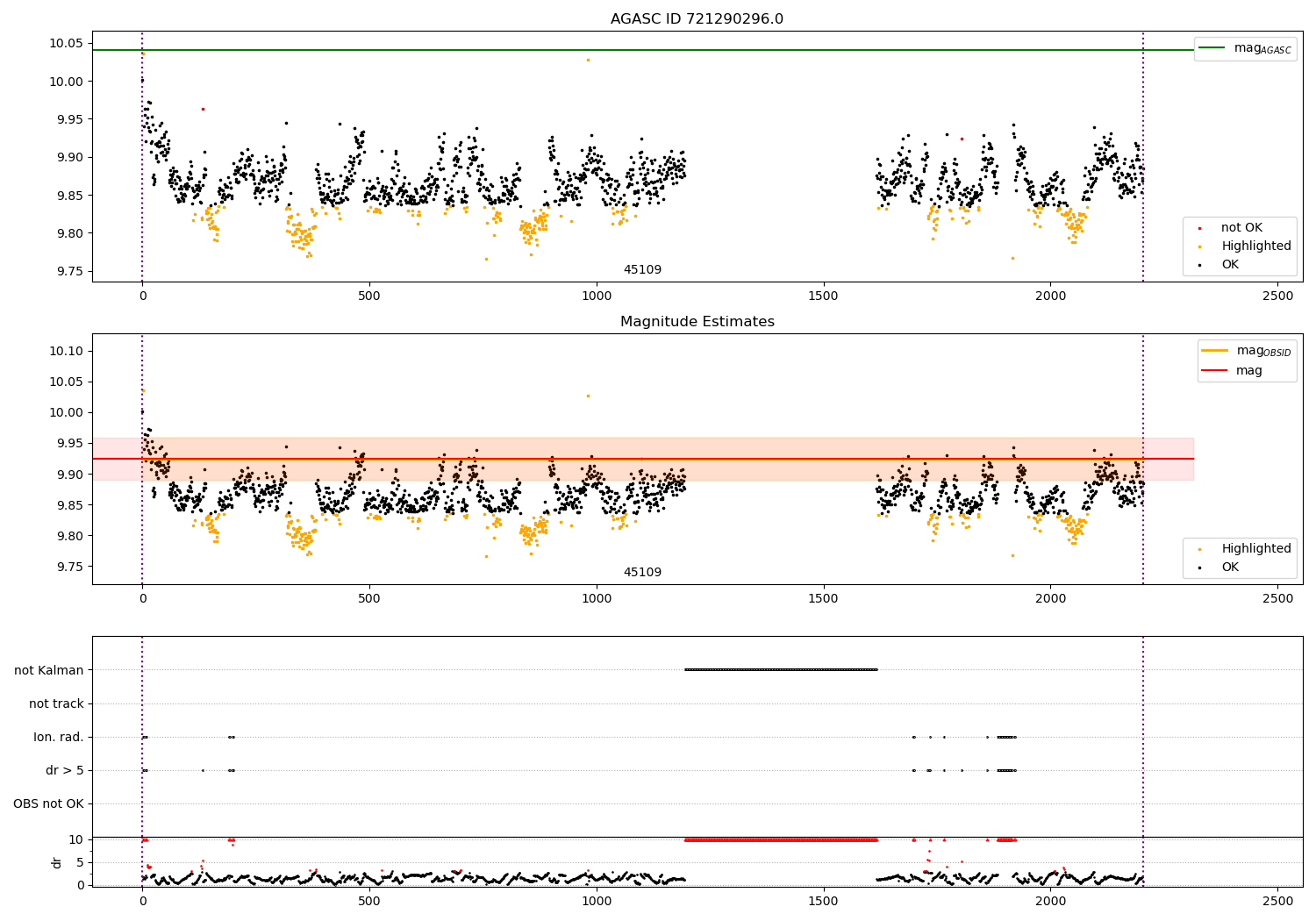This screenshot has height=921, width=1316.
Task: Click the black 'not Kalman' data band
Action: (781, 670)
